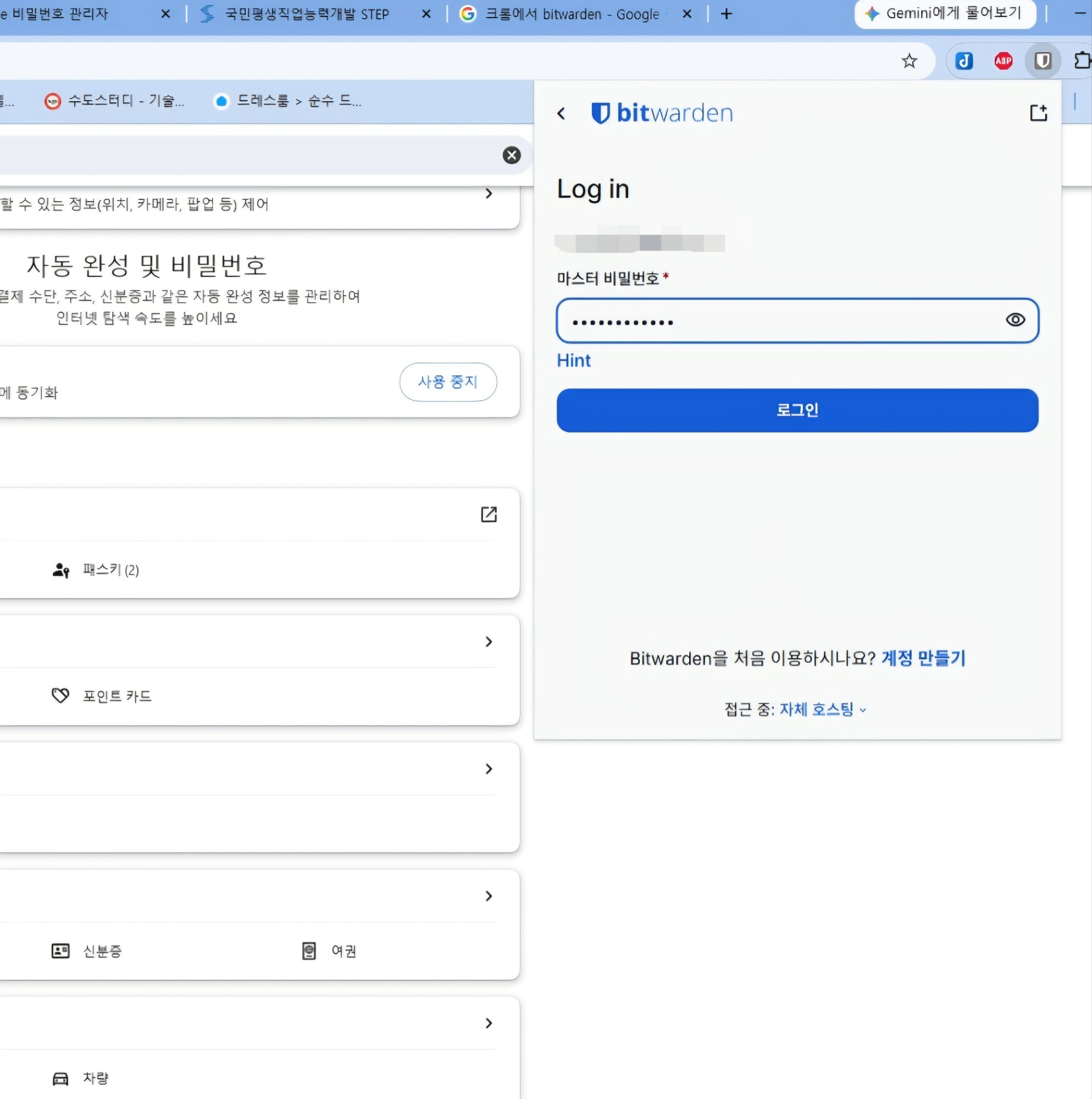Open the AdBlock Plus extension icon
1092x1099 pixels.
click(1003, 60)
